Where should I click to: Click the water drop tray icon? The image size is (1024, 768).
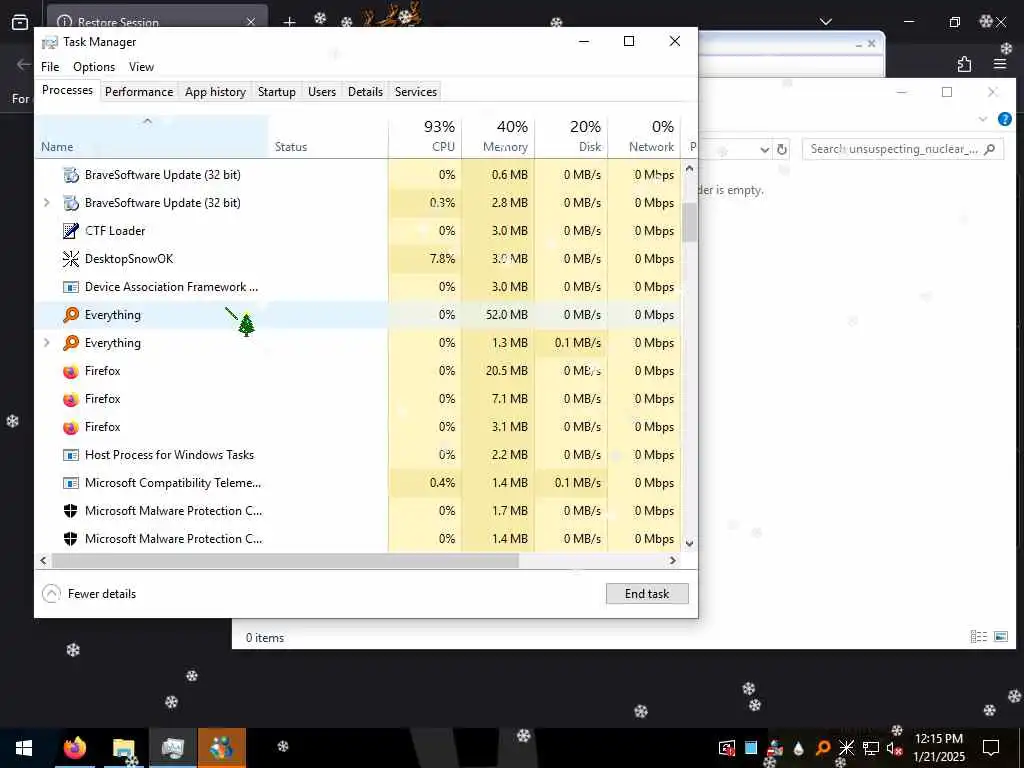(799, 748)
